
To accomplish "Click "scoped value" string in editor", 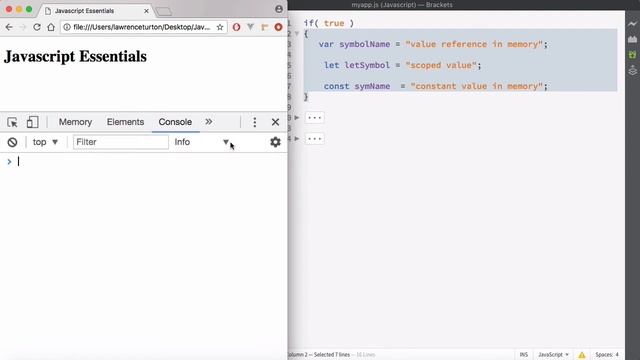I will pos(441,65).
